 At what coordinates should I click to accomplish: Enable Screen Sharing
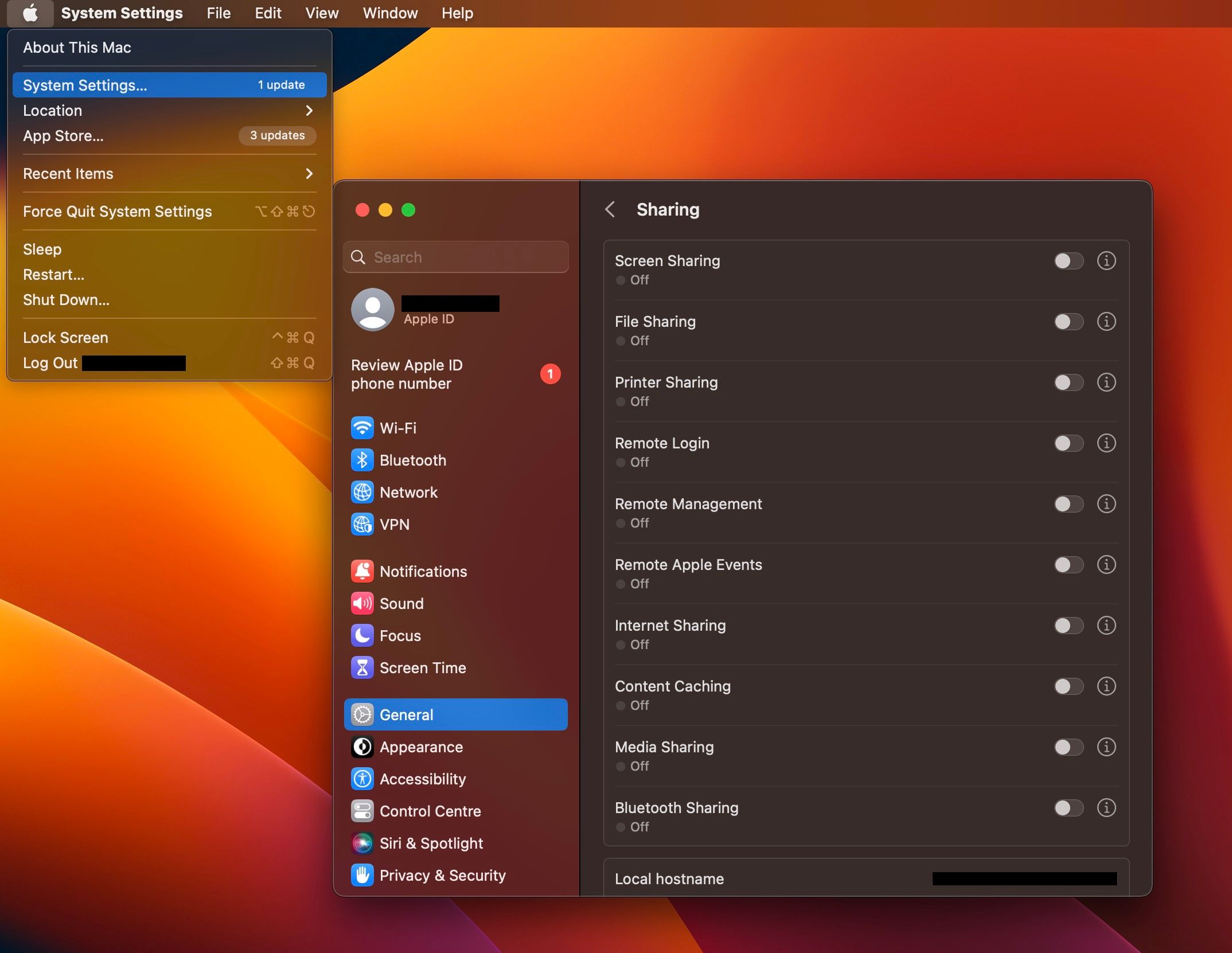(1068, 261)
